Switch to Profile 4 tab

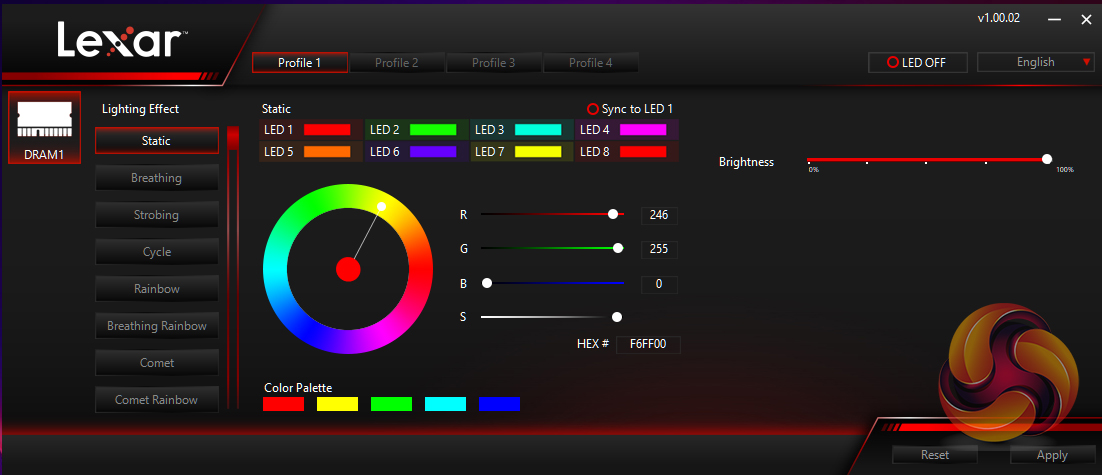(590, 63)
